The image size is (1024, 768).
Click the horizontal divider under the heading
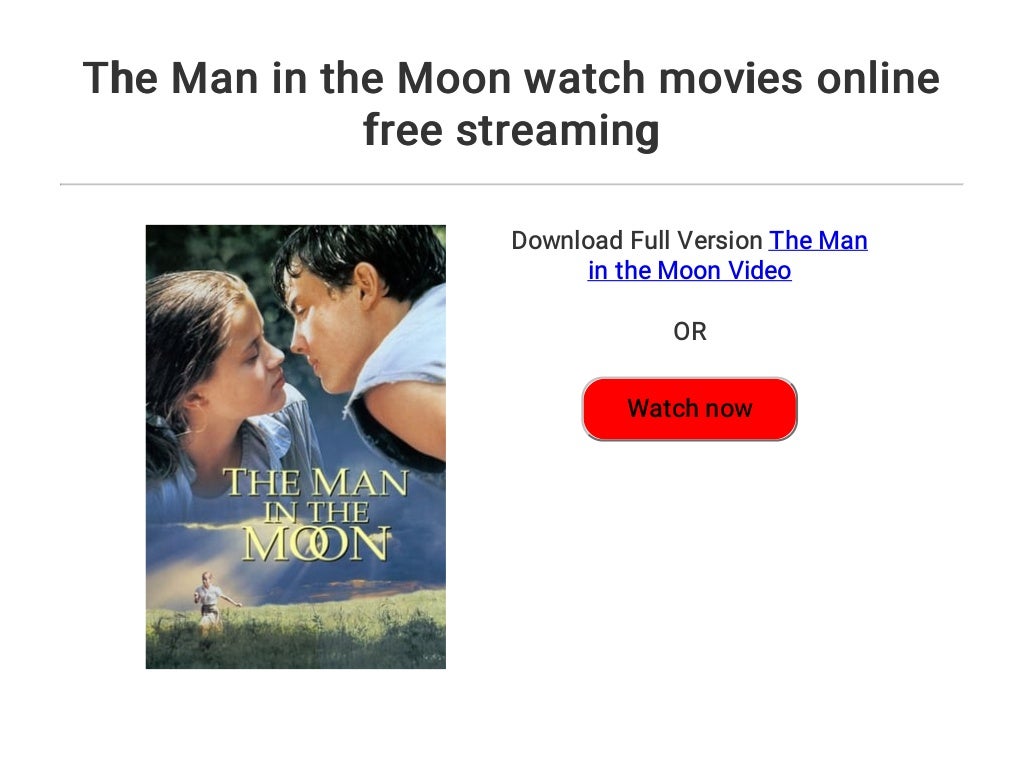[511, 184]
